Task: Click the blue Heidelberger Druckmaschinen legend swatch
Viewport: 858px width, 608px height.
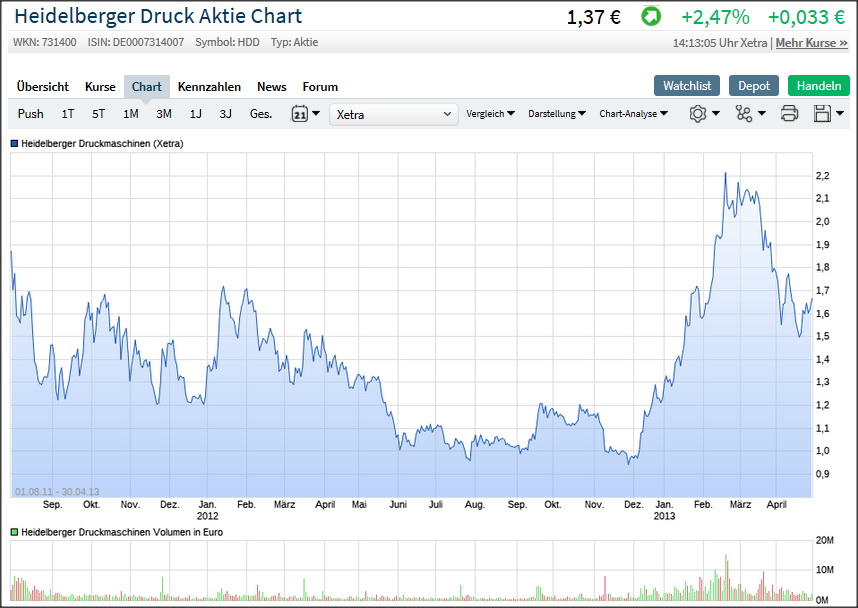Action: 16,143
